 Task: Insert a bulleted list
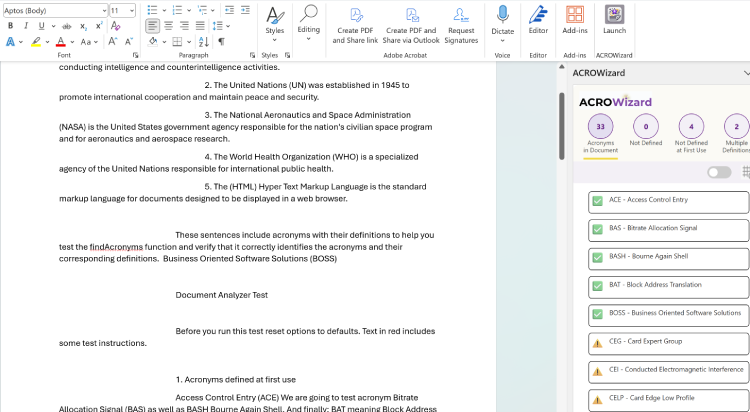tap(152, 10)
